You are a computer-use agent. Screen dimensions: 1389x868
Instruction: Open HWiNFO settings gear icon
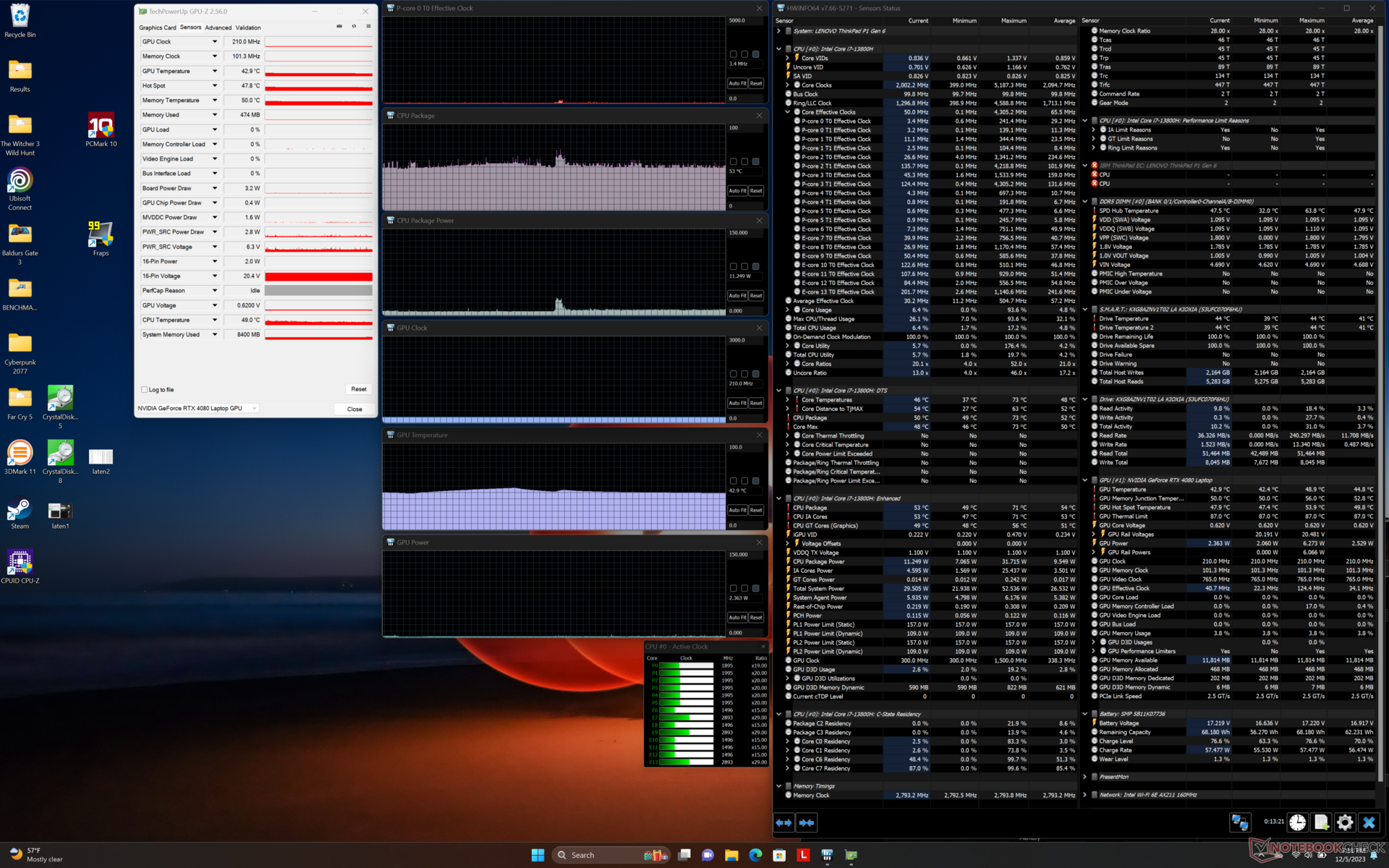[x=1344, y=822]
